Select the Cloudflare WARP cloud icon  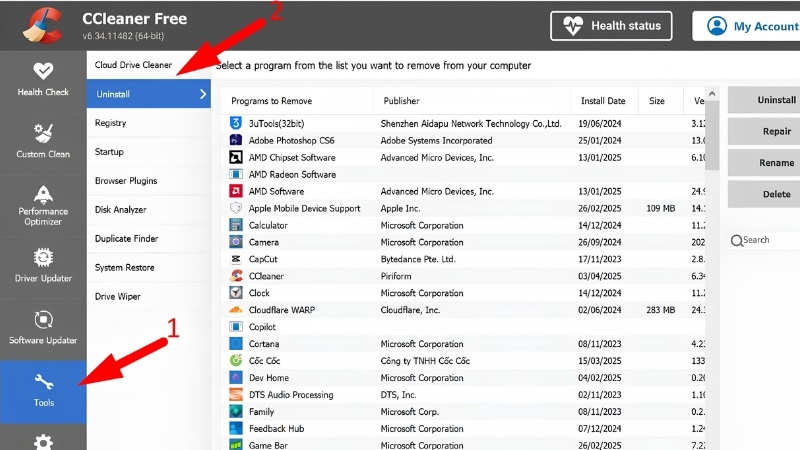pos(236,310)
